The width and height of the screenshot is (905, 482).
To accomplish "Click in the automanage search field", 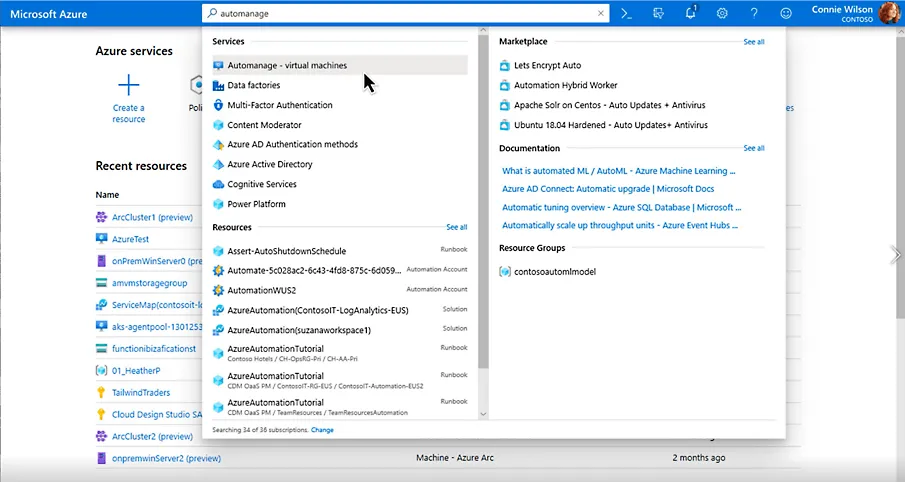I will [400, 14].
